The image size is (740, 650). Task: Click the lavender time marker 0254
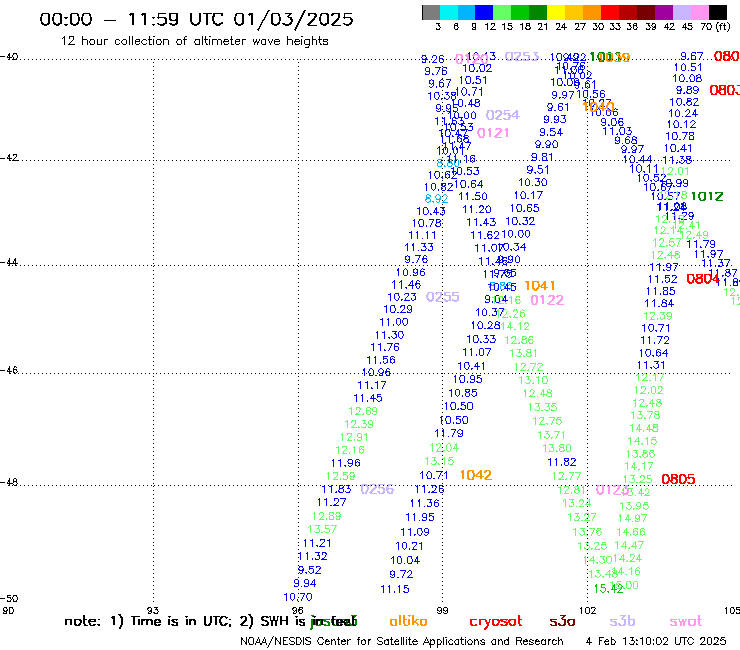point(503,115)
